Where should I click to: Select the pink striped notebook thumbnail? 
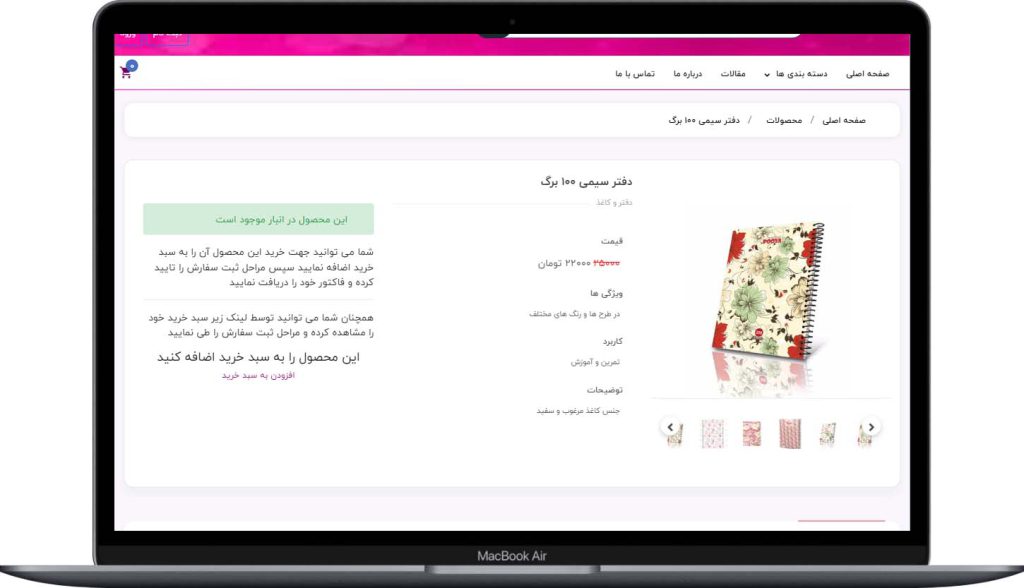[x=790, y=433]
